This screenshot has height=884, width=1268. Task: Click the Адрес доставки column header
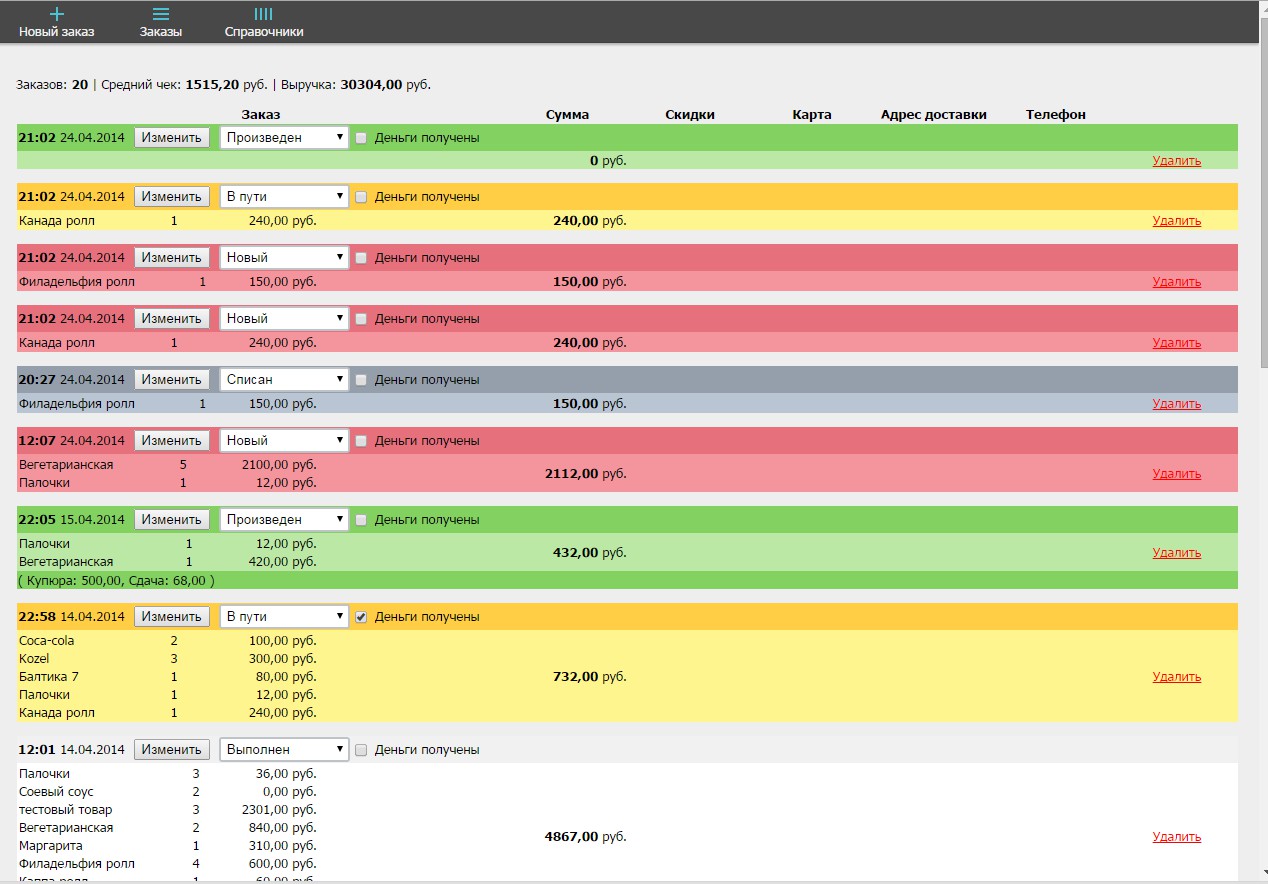tap(934, 115)
